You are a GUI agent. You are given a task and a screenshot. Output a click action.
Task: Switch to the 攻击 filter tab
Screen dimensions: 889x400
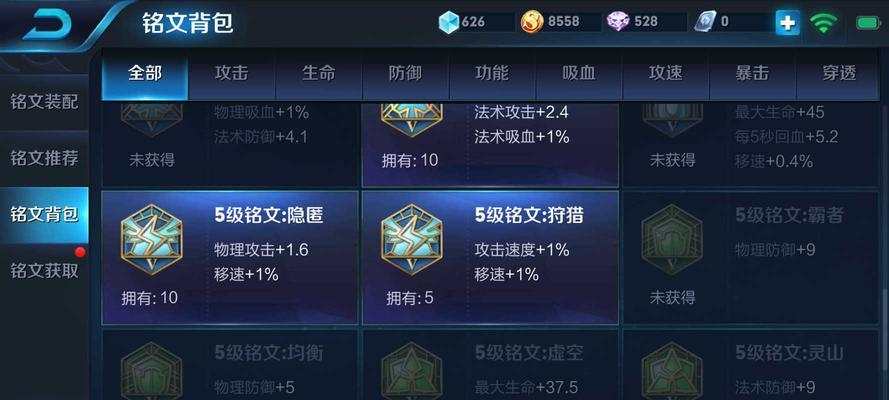click(x=232, y=74)
